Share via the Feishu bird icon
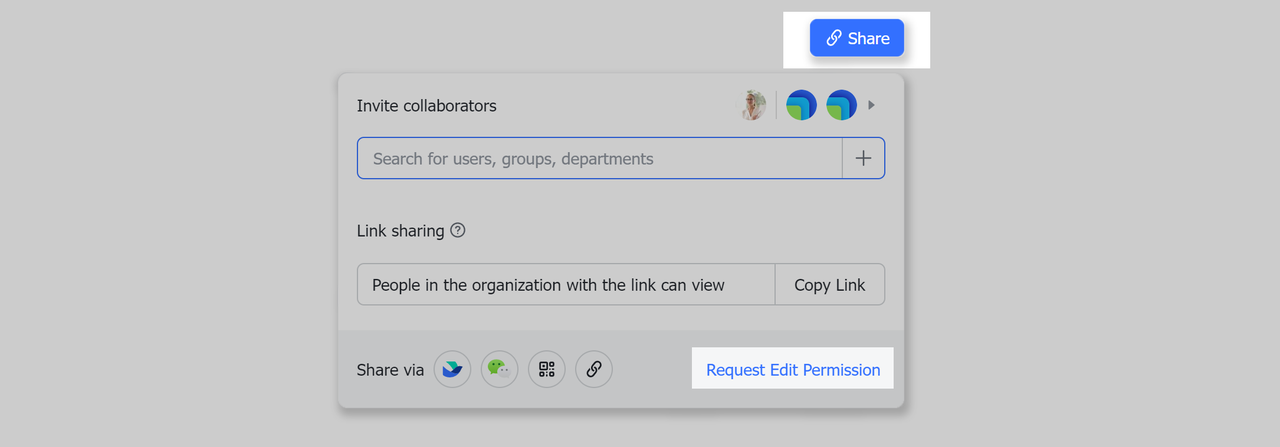1280x447 pixels. coord(452,369)
